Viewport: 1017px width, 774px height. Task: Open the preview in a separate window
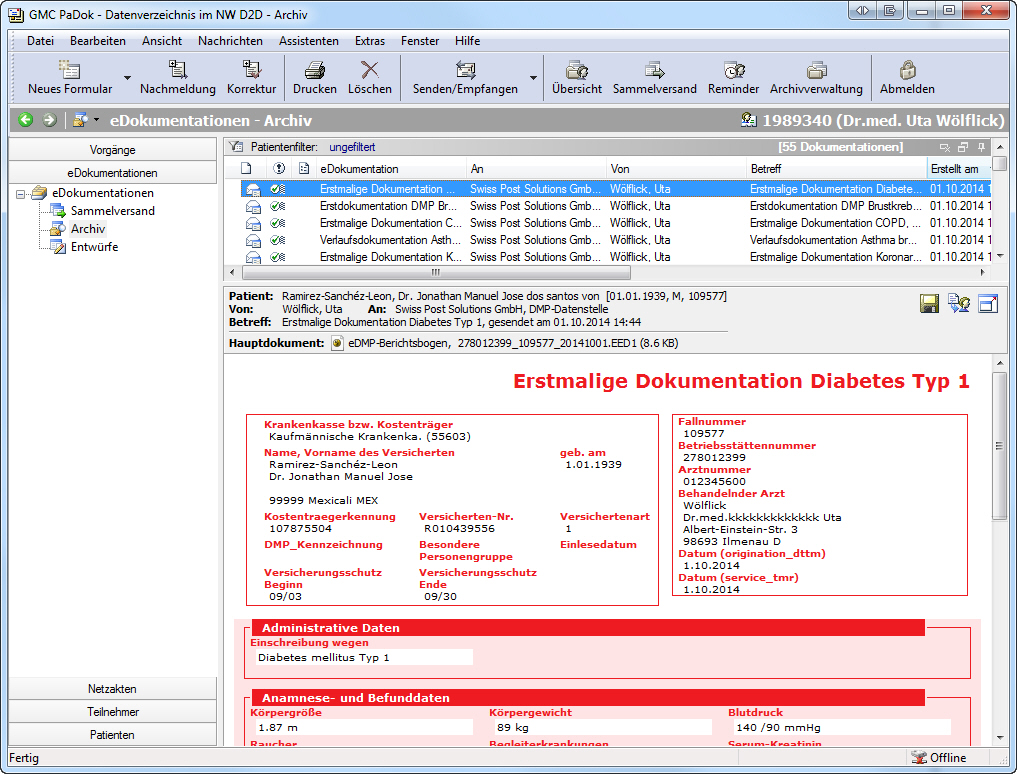988,304
